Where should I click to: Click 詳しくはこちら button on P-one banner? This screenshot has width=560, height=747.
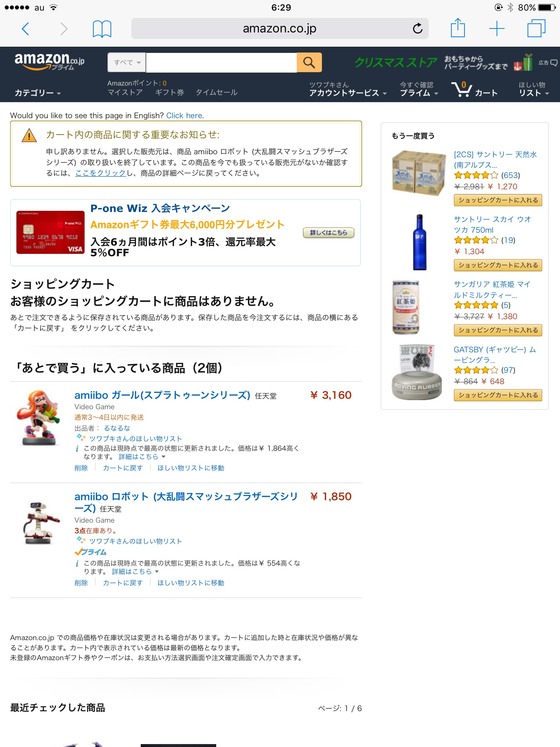(x=329, y=232)
